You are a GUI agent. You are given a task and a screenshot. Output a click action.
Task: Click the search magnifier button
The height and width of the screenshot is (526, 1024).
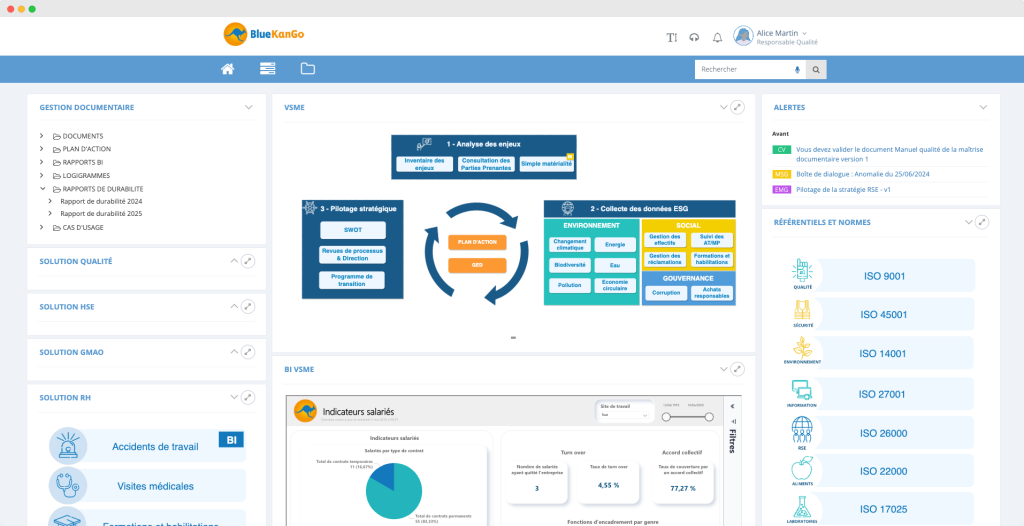(x=816, y=70)
